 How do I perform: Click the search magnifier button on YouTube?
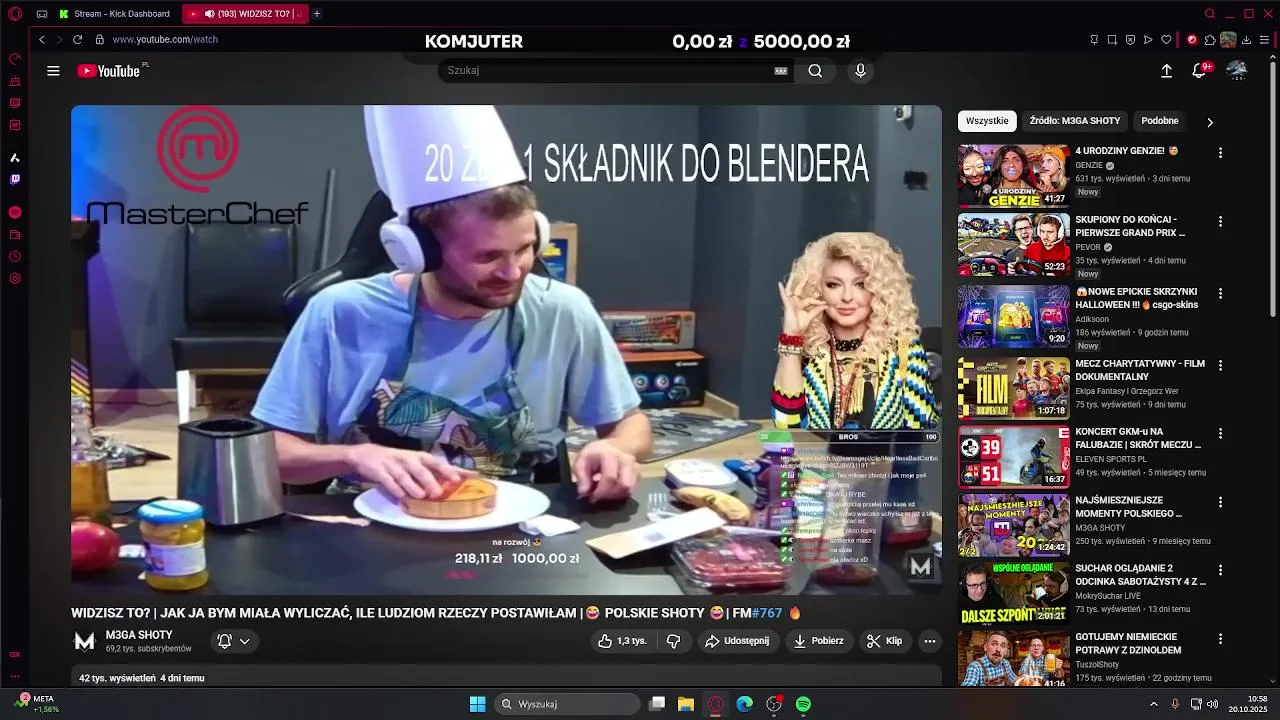(x=815, y=71)
